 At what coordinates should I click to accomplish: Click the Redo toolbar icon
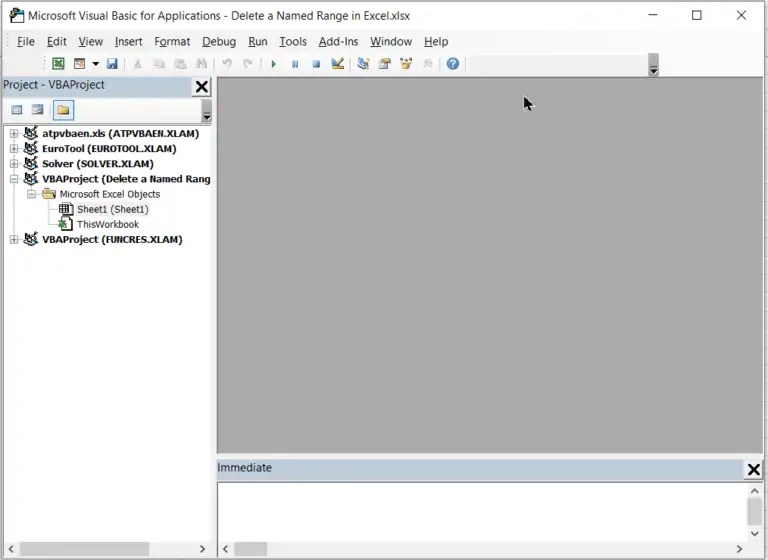pyautogui.click(x=248, y=64)
